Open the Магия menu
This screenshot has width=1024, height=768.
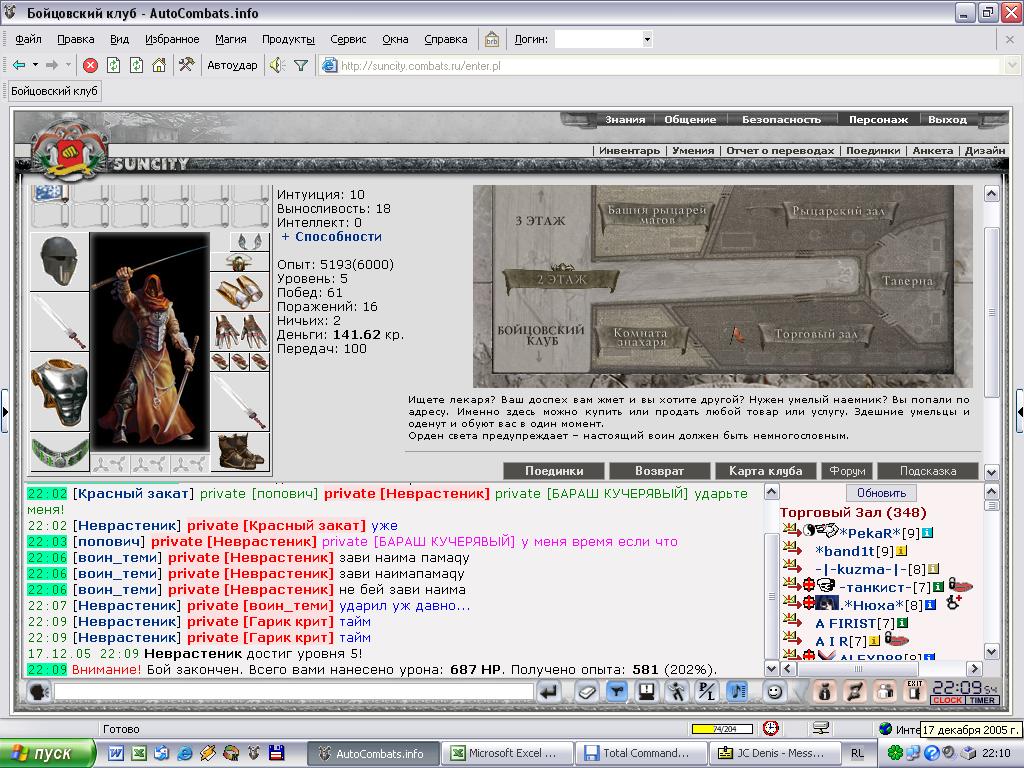click(231, 39)
